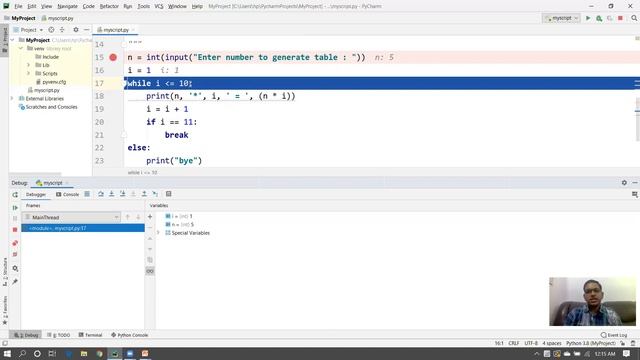Click the UTF-8 encoding status entry
The height and width of the screenshot is (360, 640).
coord(531,343)
